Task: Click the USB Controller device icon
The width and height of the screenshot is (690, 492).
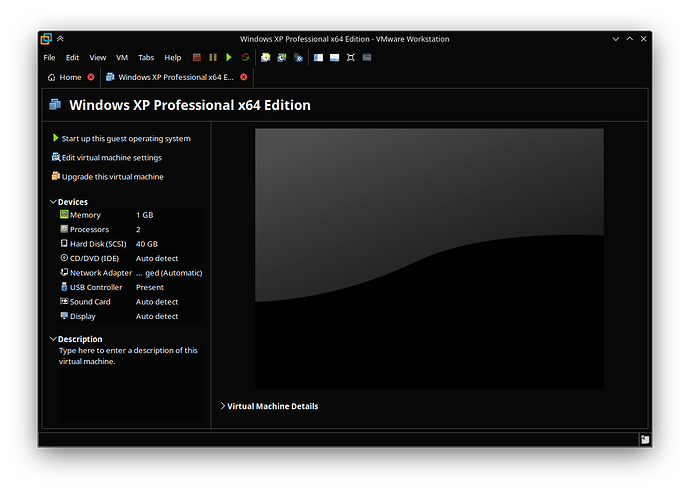Action: pyautogui.click(x=64, y=287)
